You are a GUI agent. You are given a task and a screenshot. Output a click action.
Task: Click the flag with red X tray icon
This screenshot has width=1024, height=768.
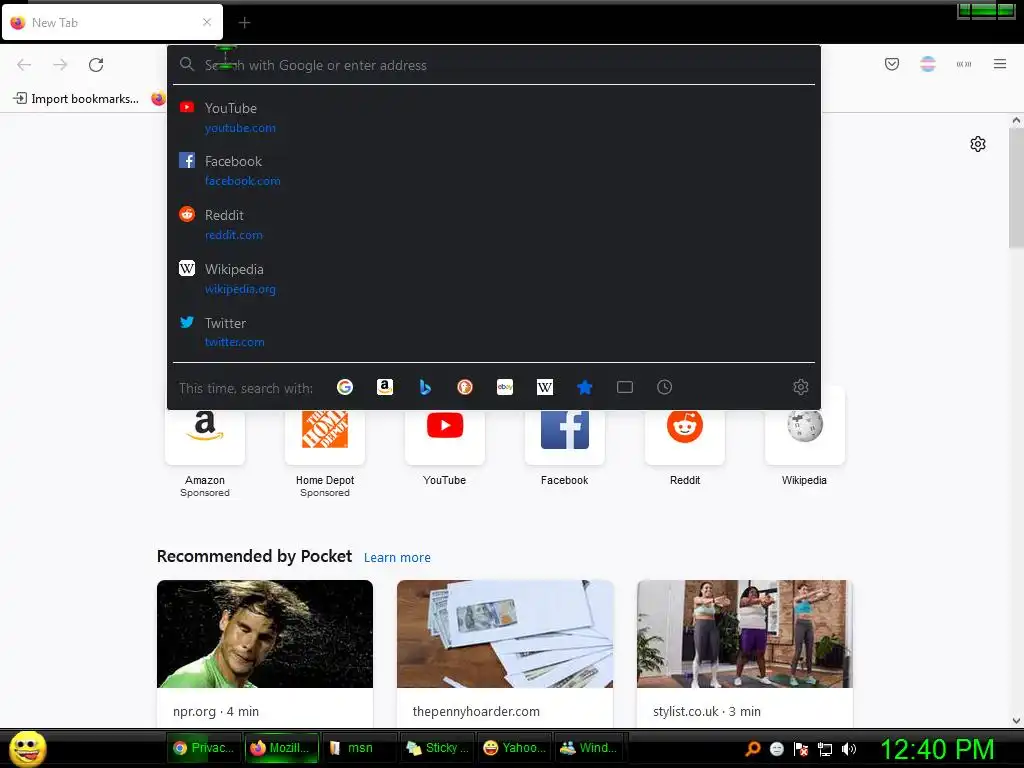pos(801,749)
